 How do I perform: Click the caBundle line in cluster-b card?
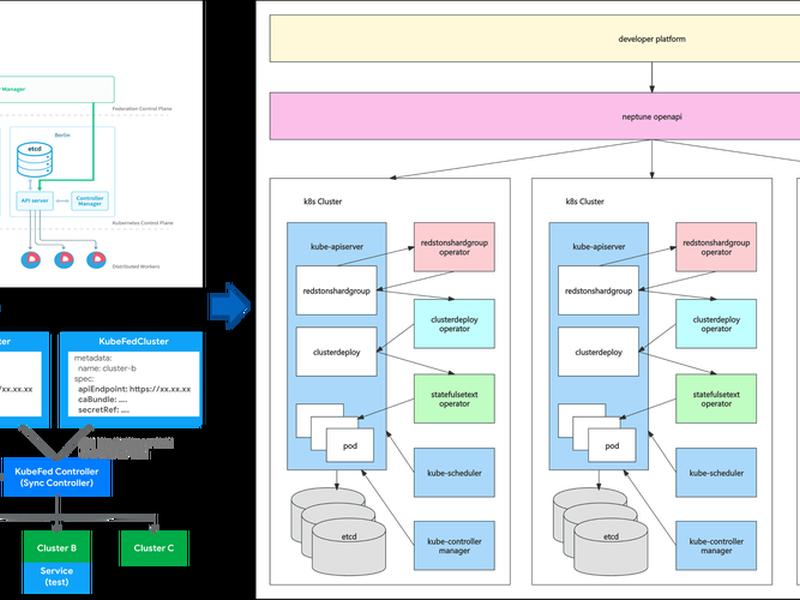click(102, 399)
